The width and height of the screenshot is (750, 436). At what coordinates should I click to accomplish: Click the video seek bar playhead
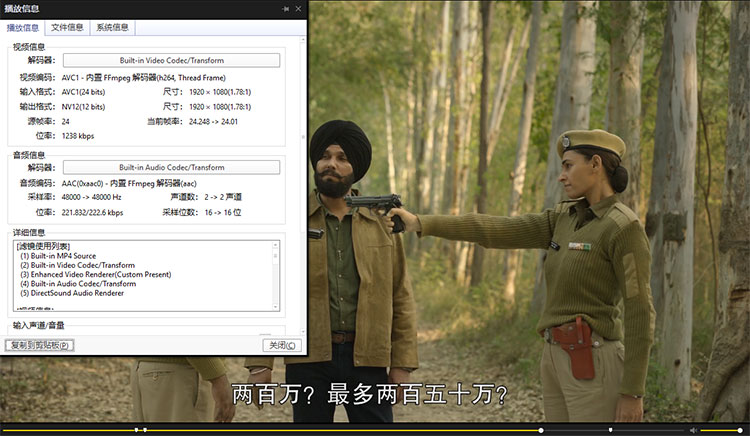click(x=541, y=430)
